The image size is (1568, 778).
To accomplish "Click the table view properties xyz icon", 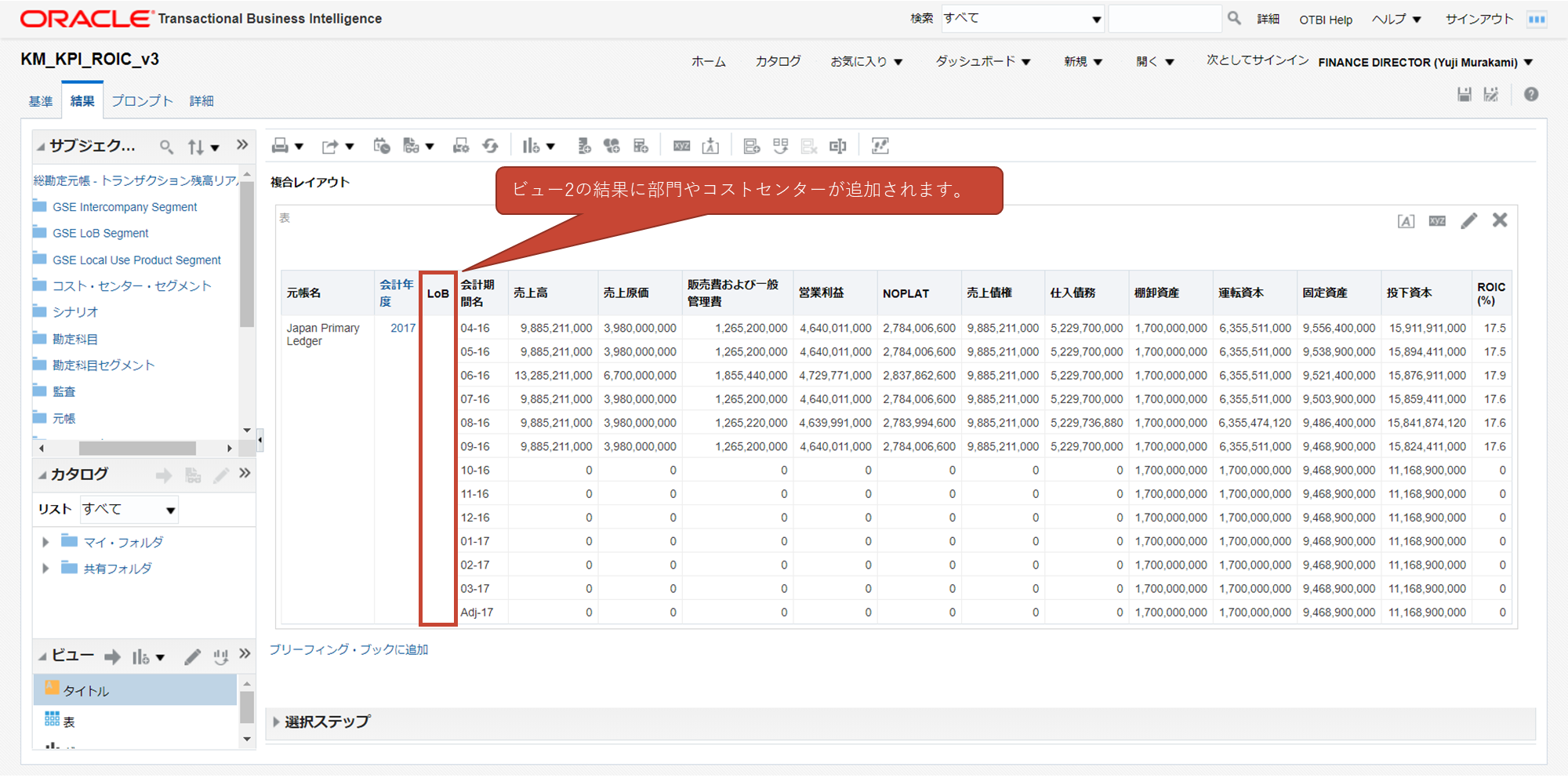I will point(1437,221).
